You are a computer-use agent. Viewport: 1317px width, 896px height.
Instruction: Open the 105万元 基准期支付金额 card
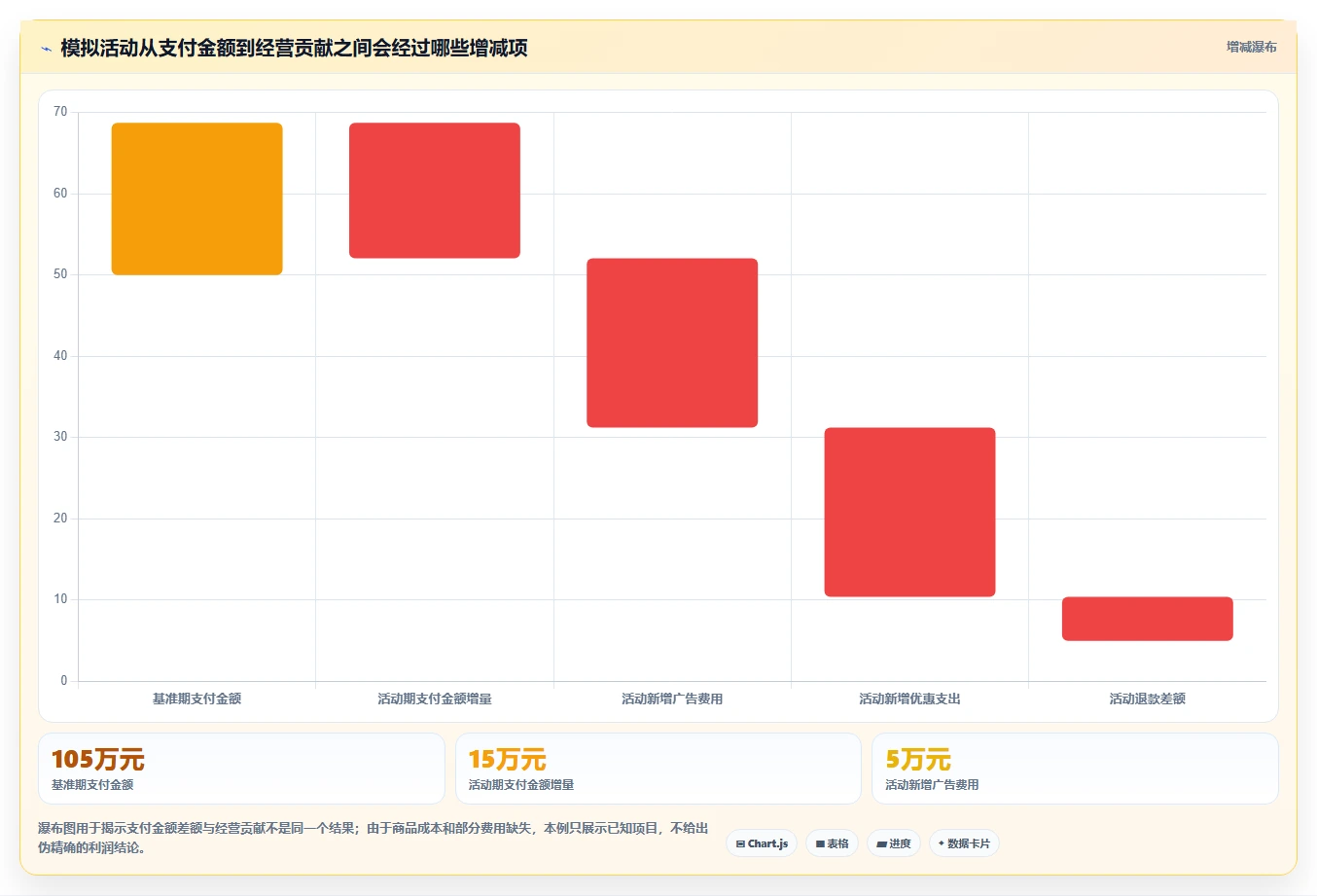[241, 769]
